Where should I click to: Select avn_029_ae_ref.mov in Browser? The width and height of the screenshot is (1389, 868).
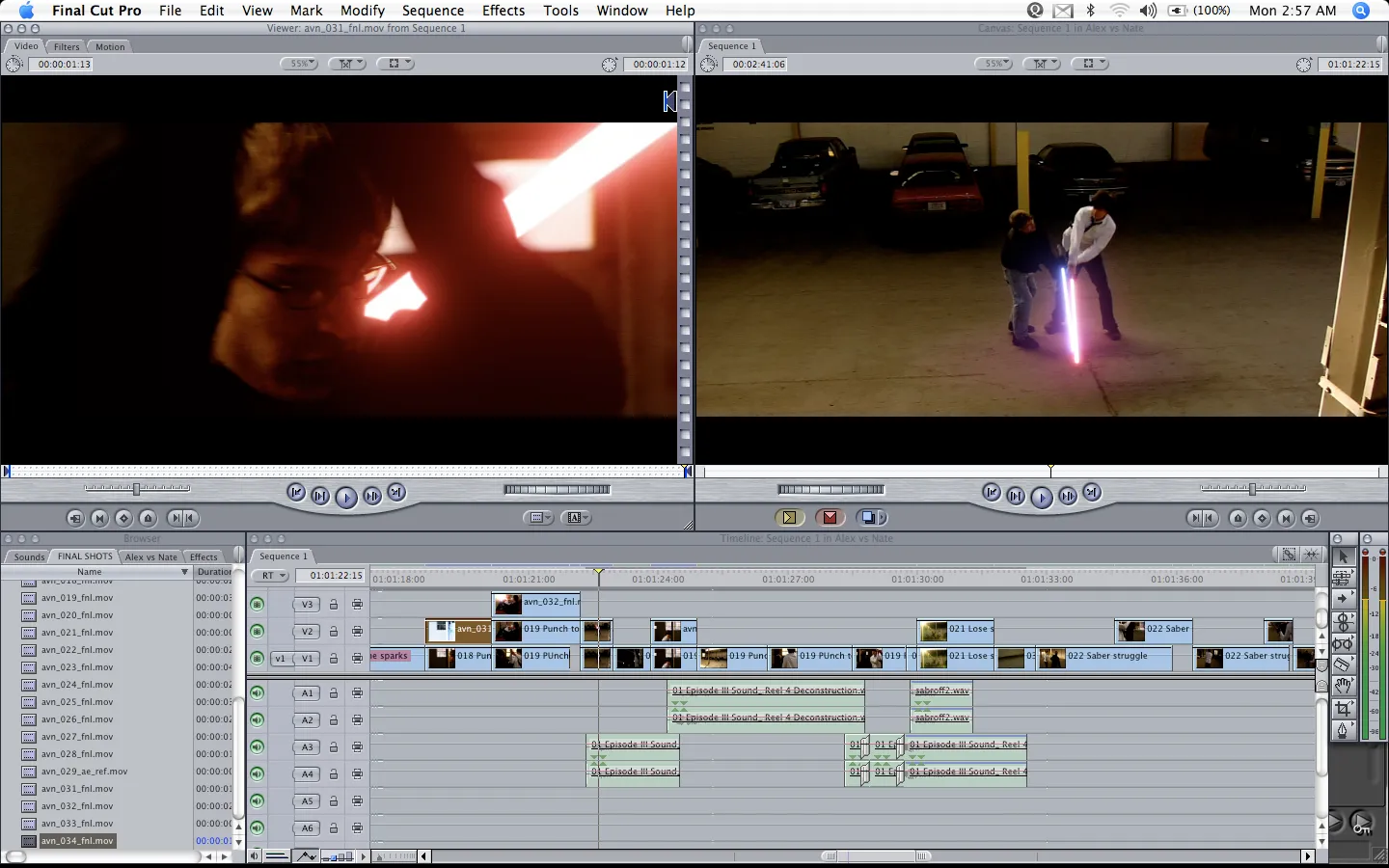click(84, 772)
